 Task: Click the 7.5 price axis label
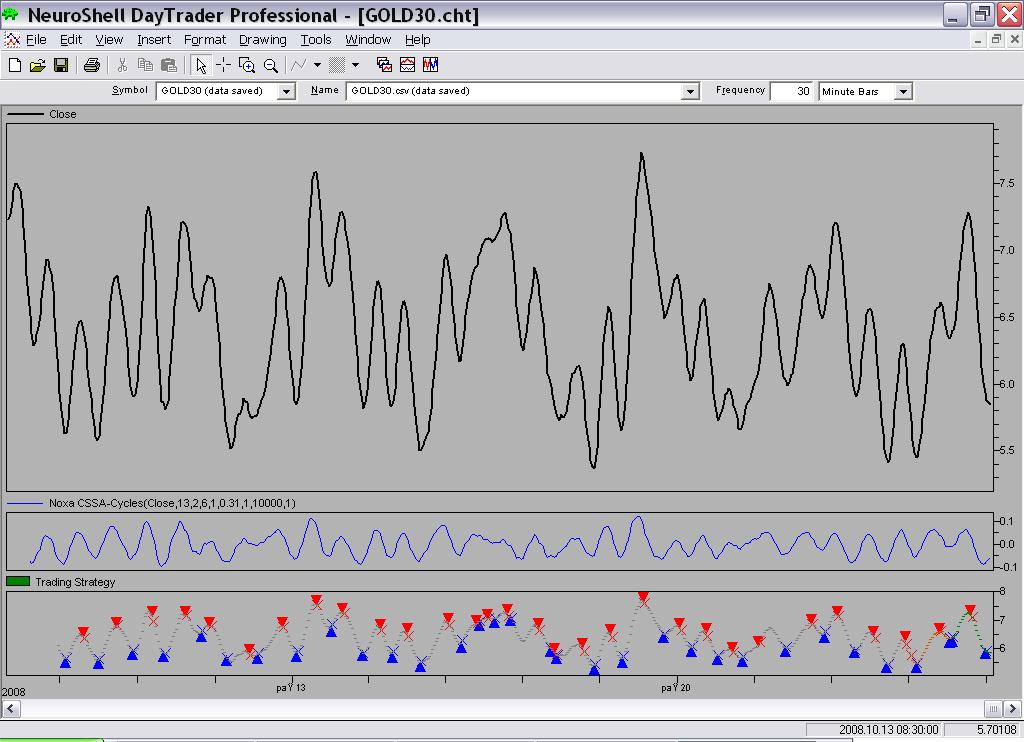click(x=1006, y=184)
